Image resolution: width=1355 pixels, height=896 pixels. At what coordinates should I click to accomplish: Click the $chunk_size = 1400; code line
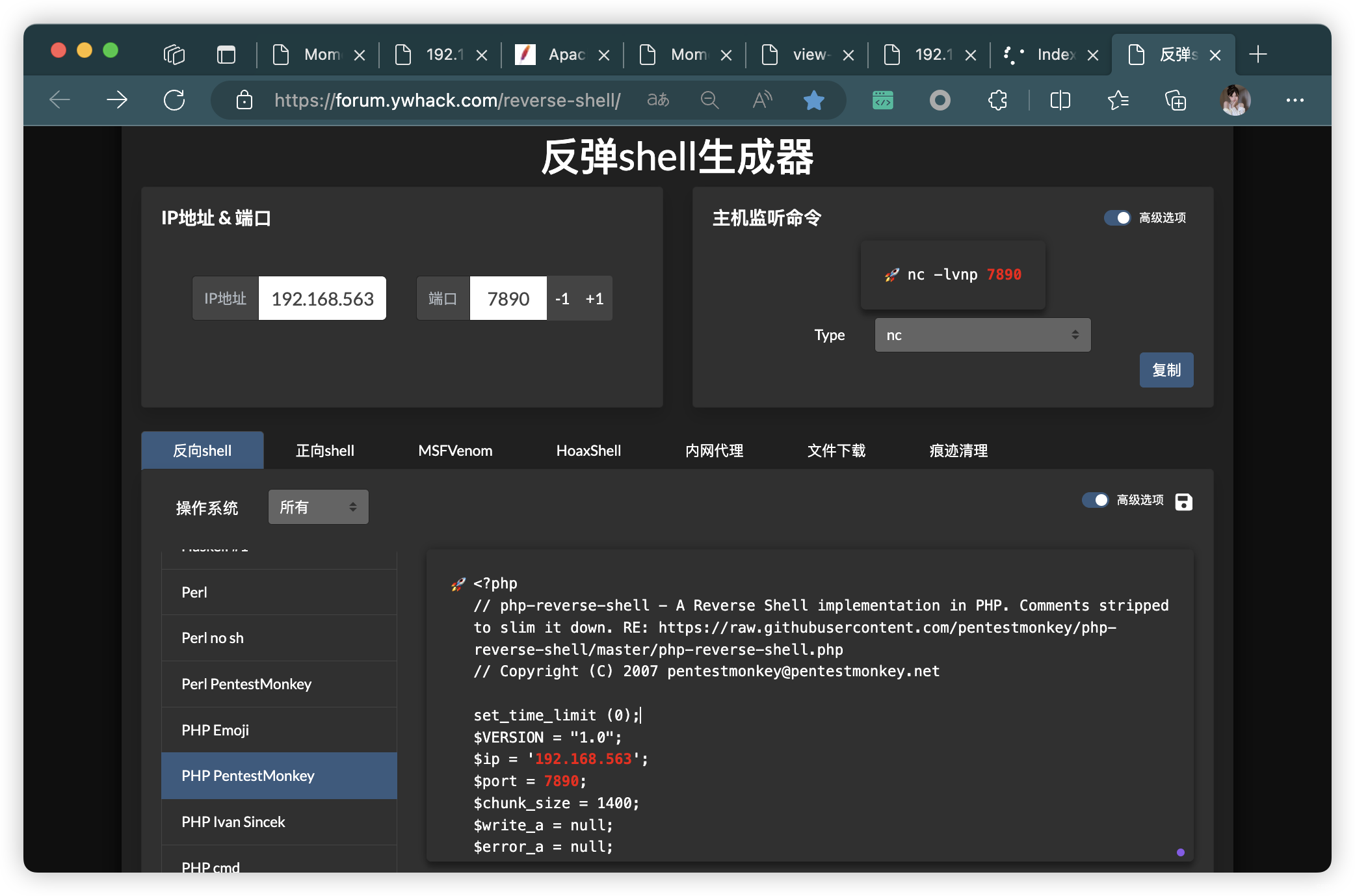point(557,803)
